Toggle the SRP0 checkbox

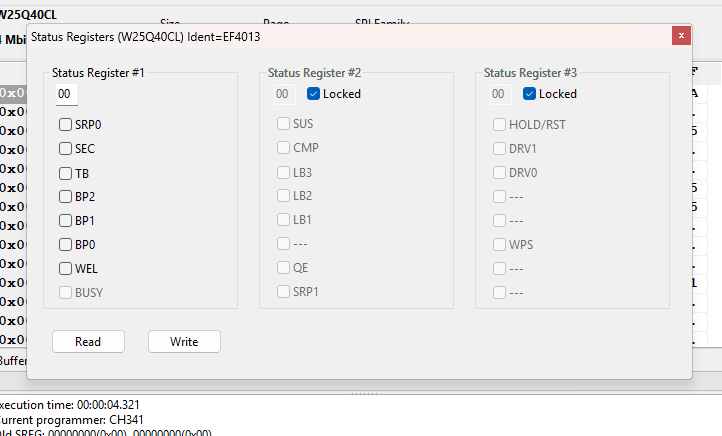65,124
